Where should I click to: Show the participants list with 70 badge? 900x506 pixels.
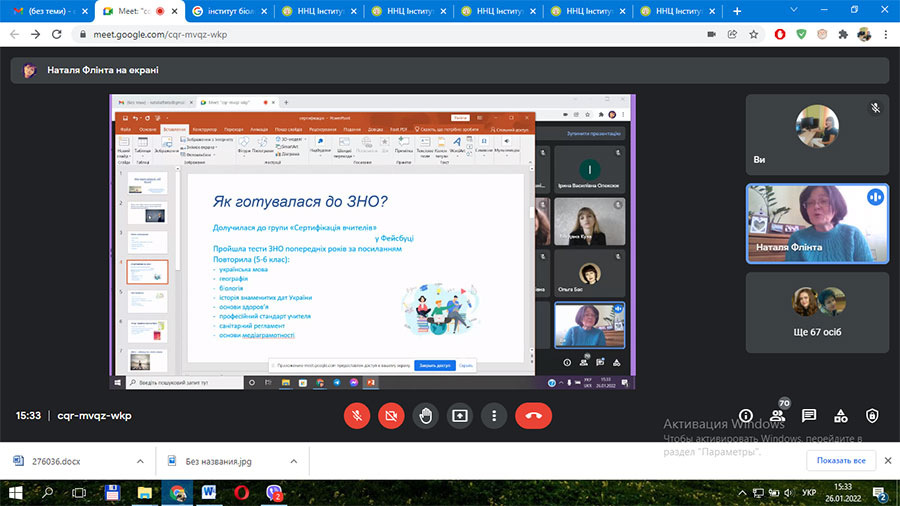point(777,415)
